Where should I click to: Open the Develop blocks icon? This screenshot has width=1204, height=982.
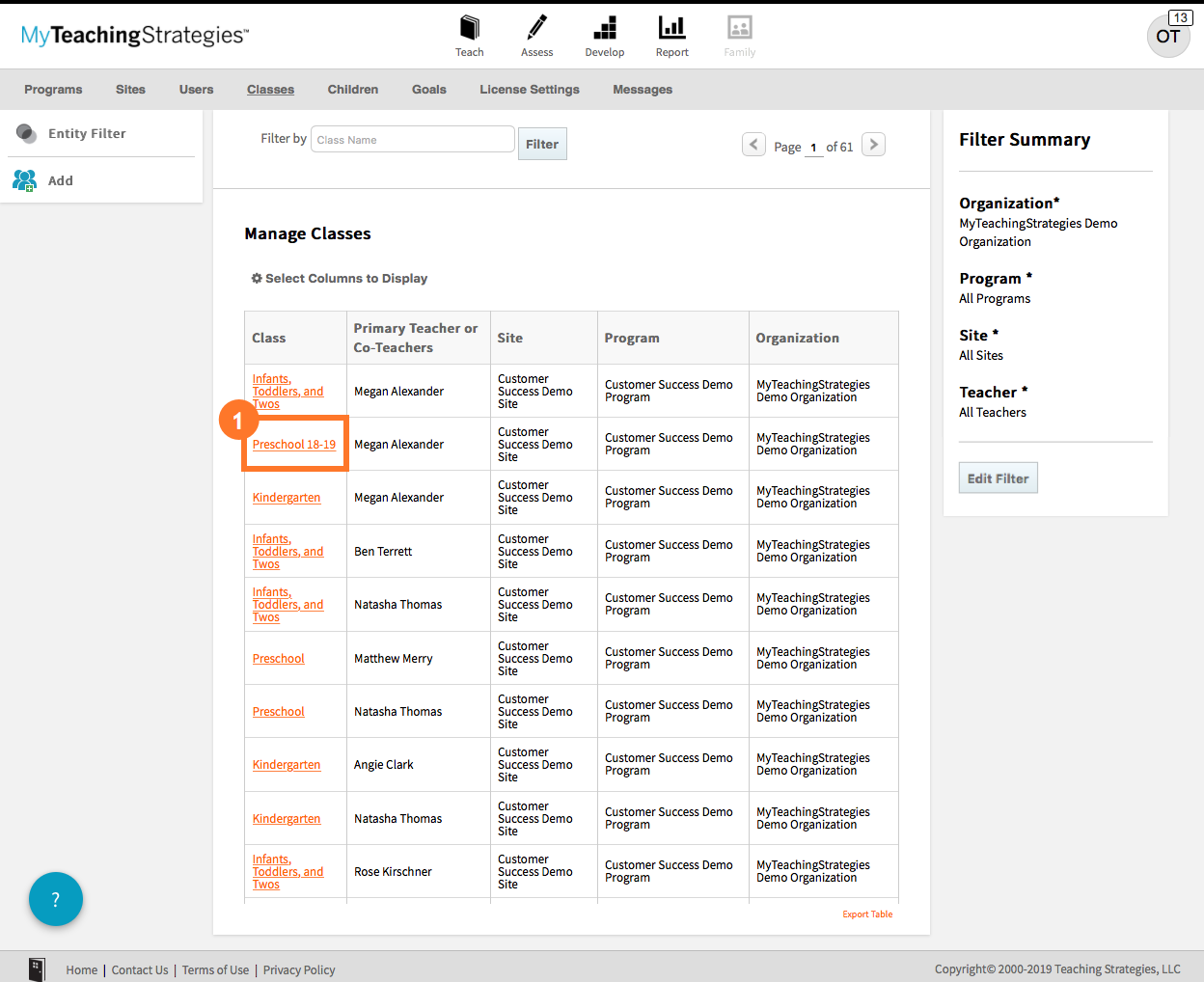(x=605, y=28)
